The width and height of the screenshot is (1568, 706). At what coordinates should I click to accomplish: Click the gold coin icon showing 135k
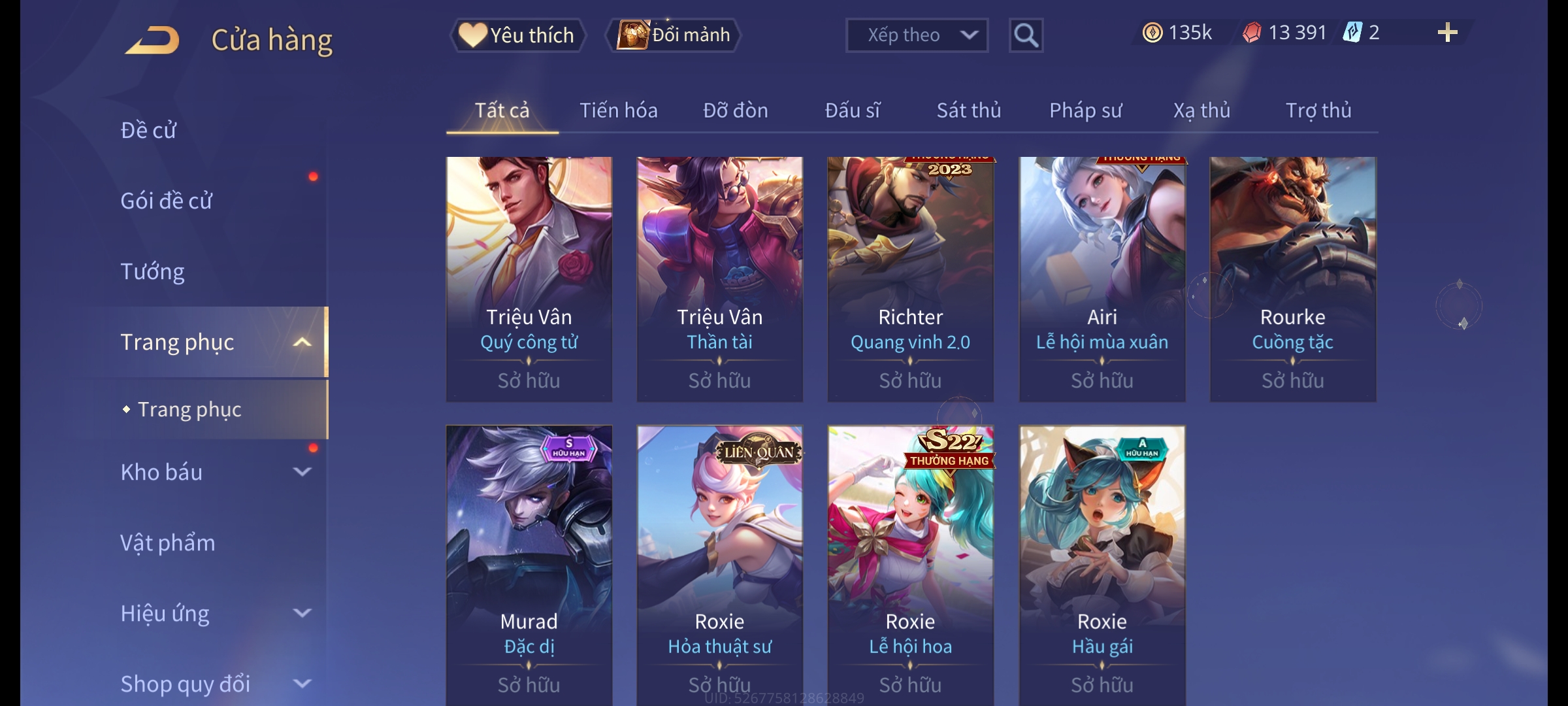pos(1152,33)
